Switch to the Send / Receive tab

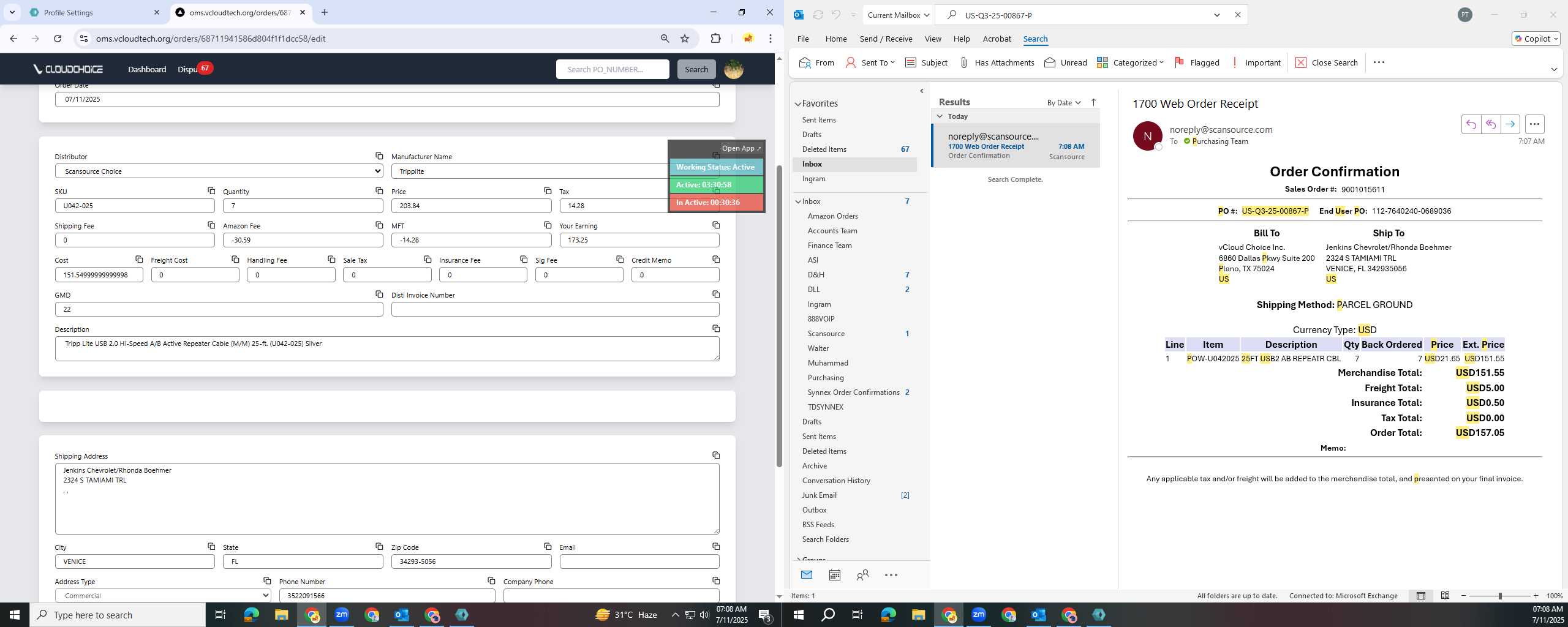click(x=886, y=39)
